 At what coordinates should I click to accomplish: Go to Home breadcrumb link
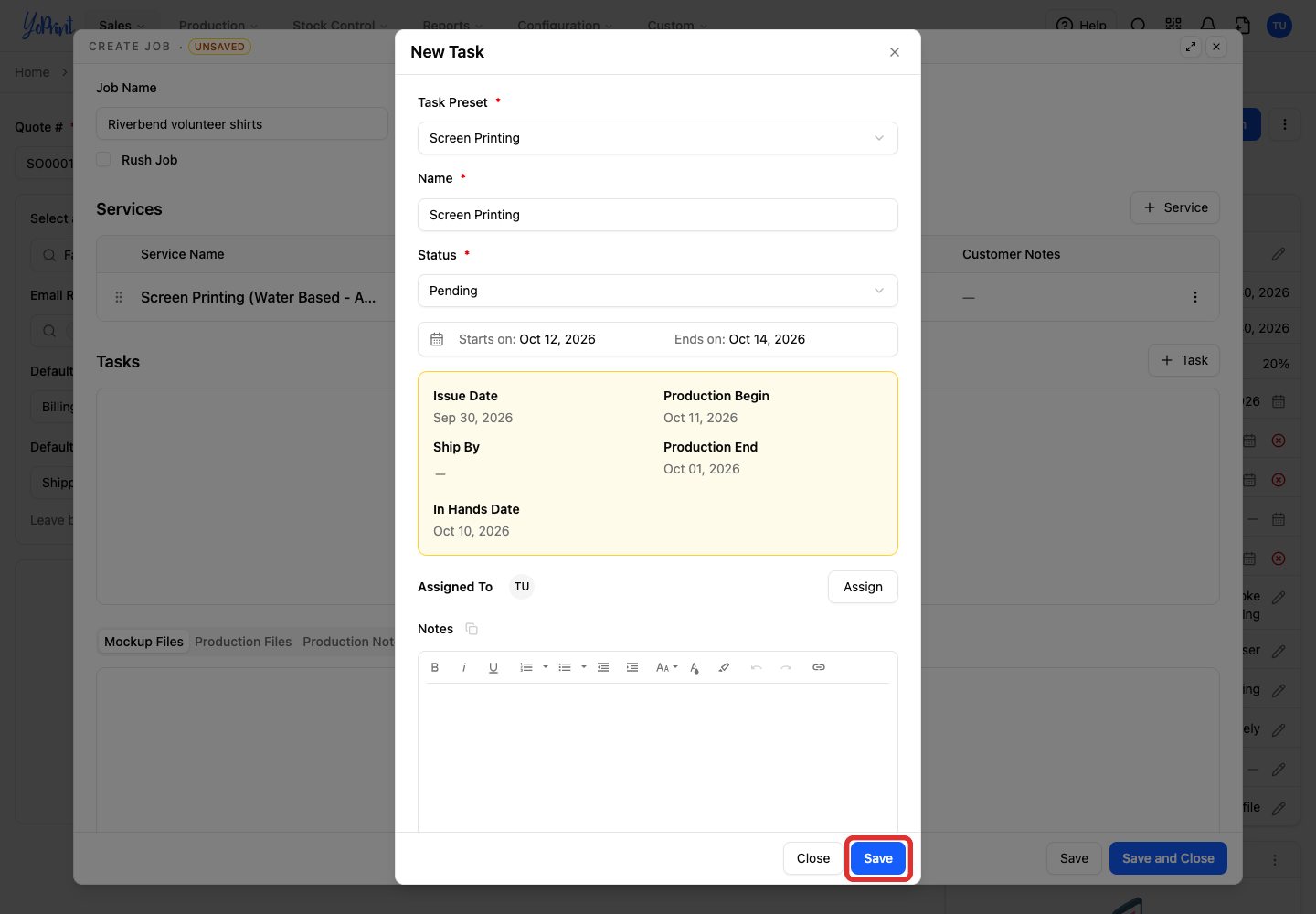(32, 72)
